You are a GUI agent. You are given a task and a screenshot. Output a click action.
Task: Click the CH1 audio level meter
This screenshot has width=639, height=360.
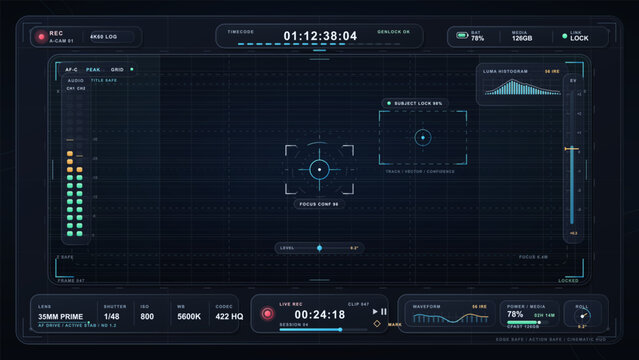pos(70,166)
